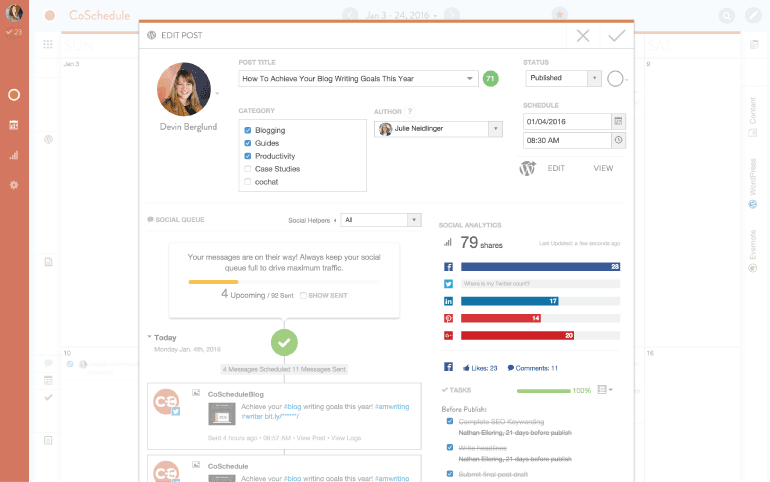Click Devin Berglund's owner avatar photo
The height and width of the screenshot is (482, 770).
[x=184, y=89]
